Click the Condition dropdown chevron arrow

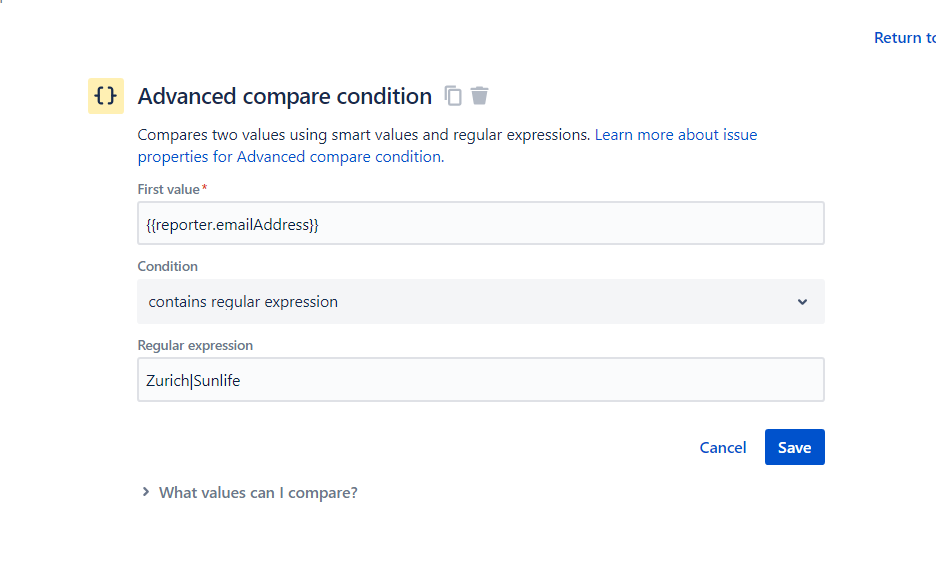point(802,302)
